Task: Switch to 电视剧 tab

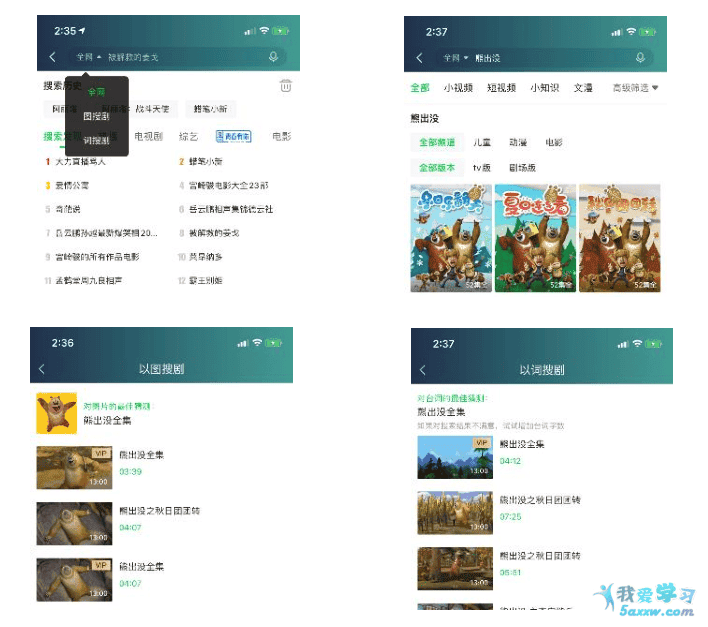Action: coord(149,136)
